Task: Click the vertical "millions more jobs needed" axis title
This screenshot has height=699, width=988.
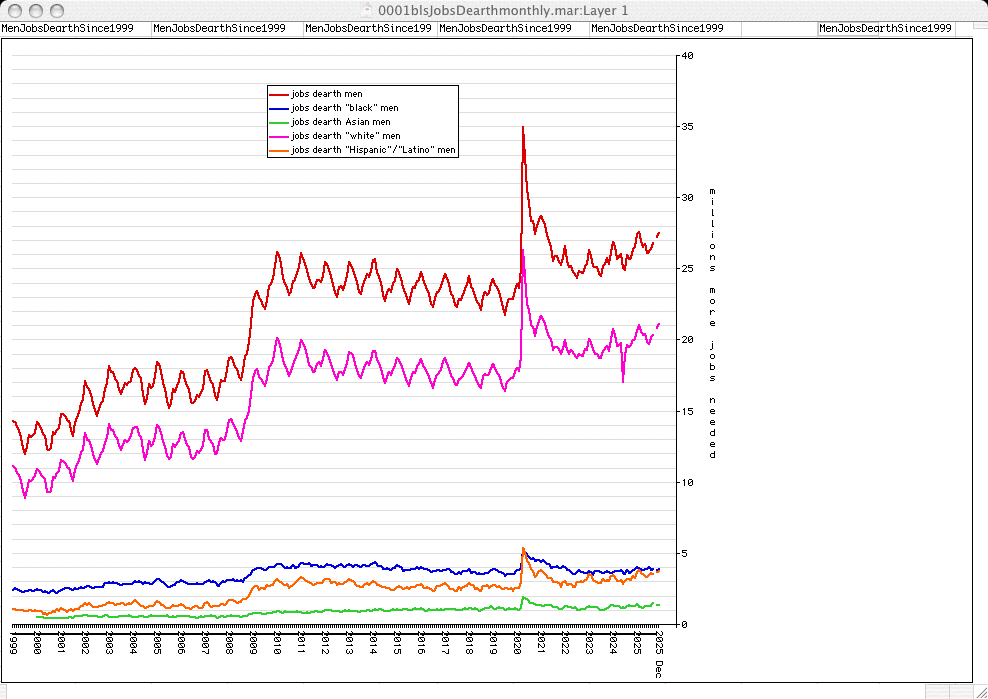Action: 712,322
